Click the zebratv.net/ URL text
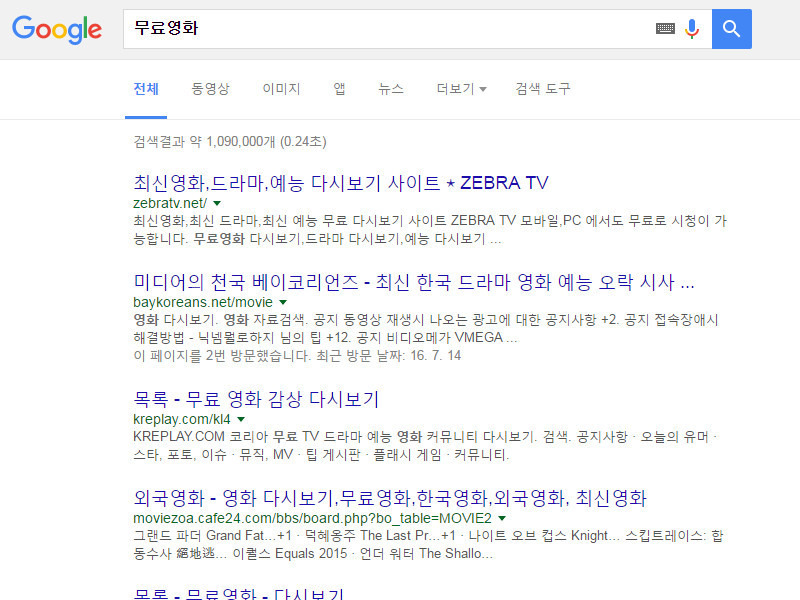Viewport: 800px width, 600px height. click(x=170, y=203)
